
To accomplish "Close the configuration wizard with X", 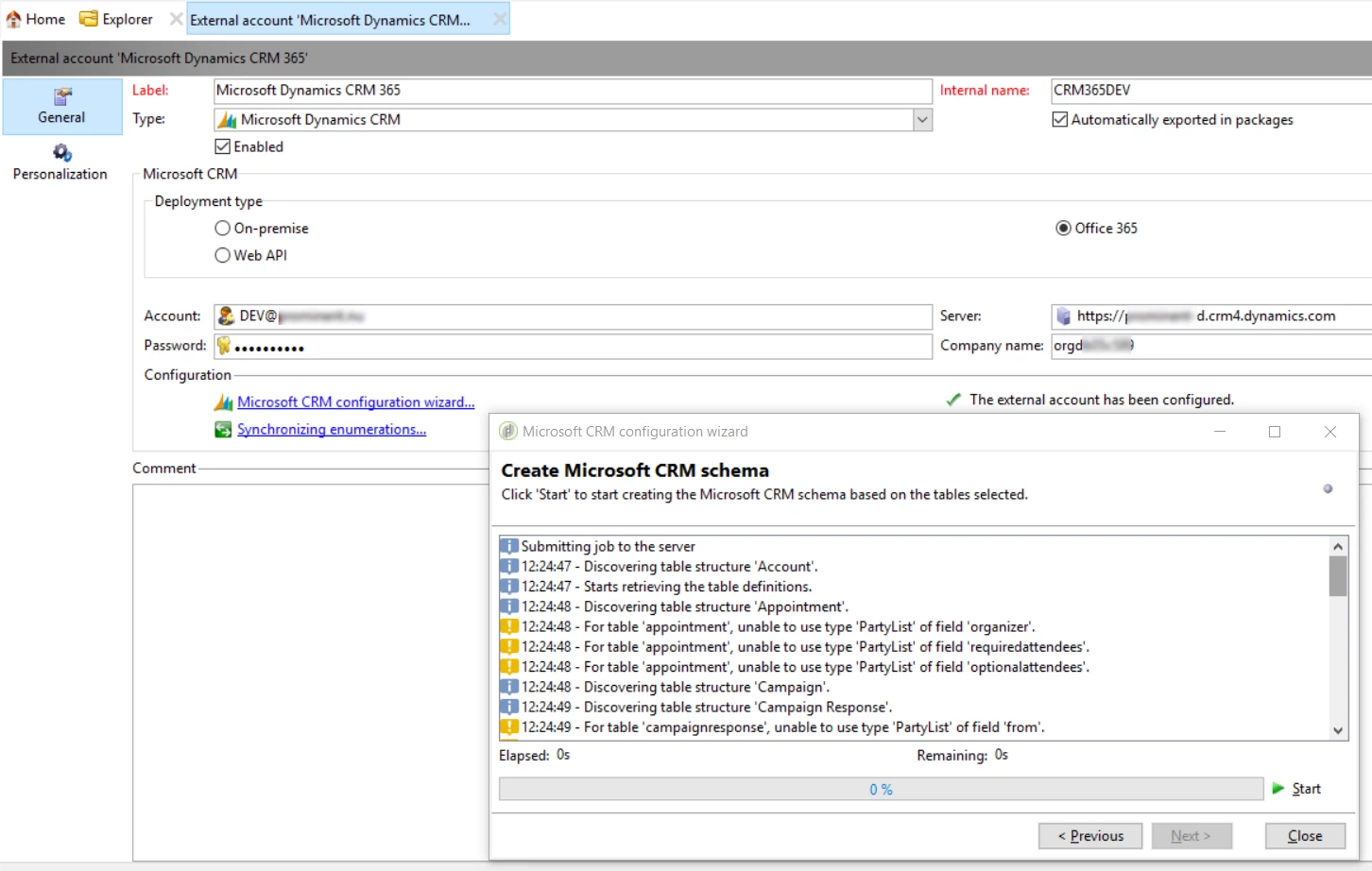I will pyautogui.click(x=1330, y=432).
